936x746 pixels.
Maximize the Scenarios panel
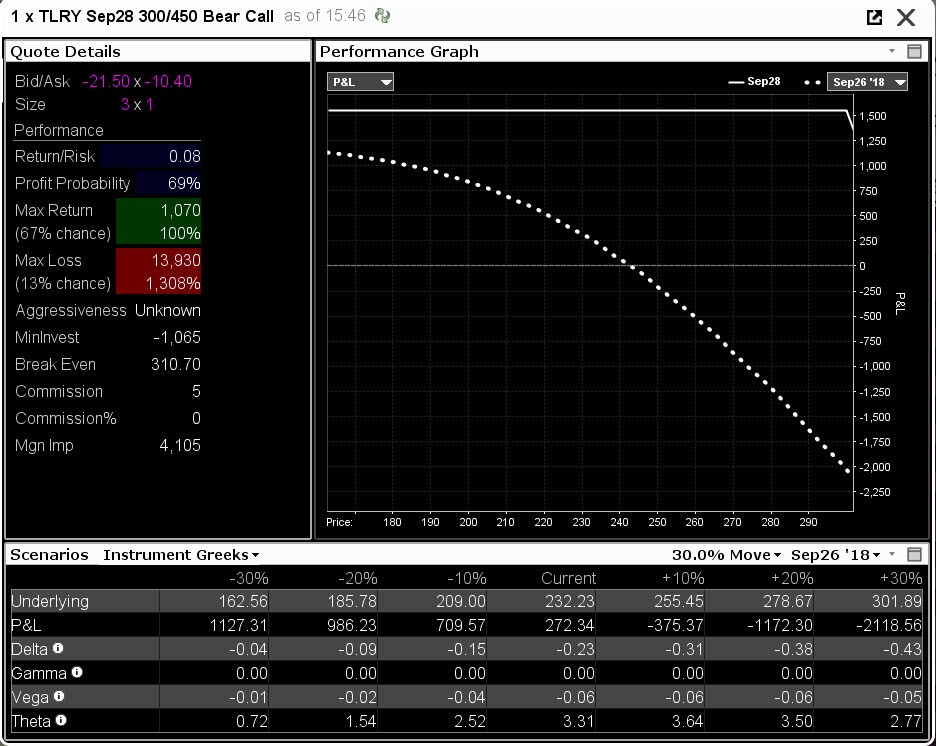pos(914,554)
